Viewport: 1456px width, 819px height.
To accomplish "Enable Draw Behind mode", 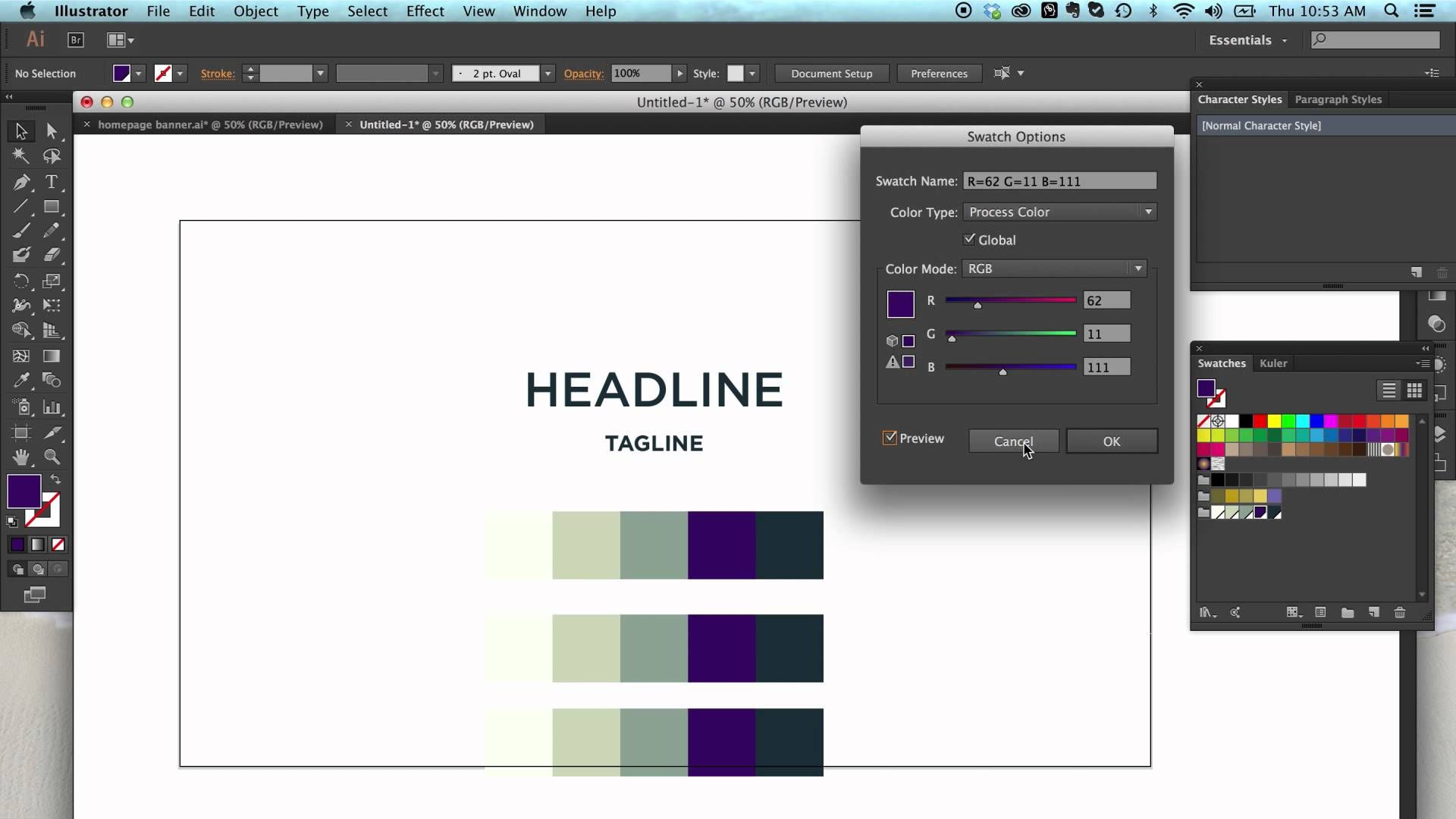I will pyautogui.click(x=37, y=569).
